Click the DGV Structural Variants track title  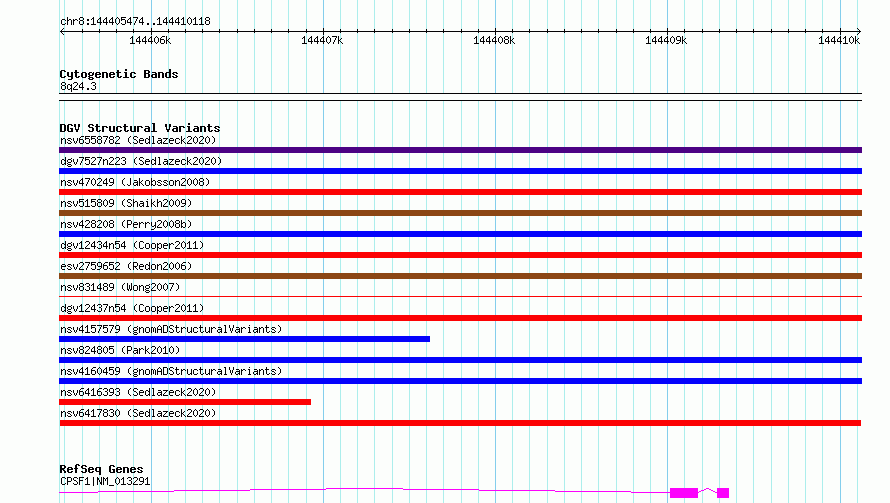140,128
